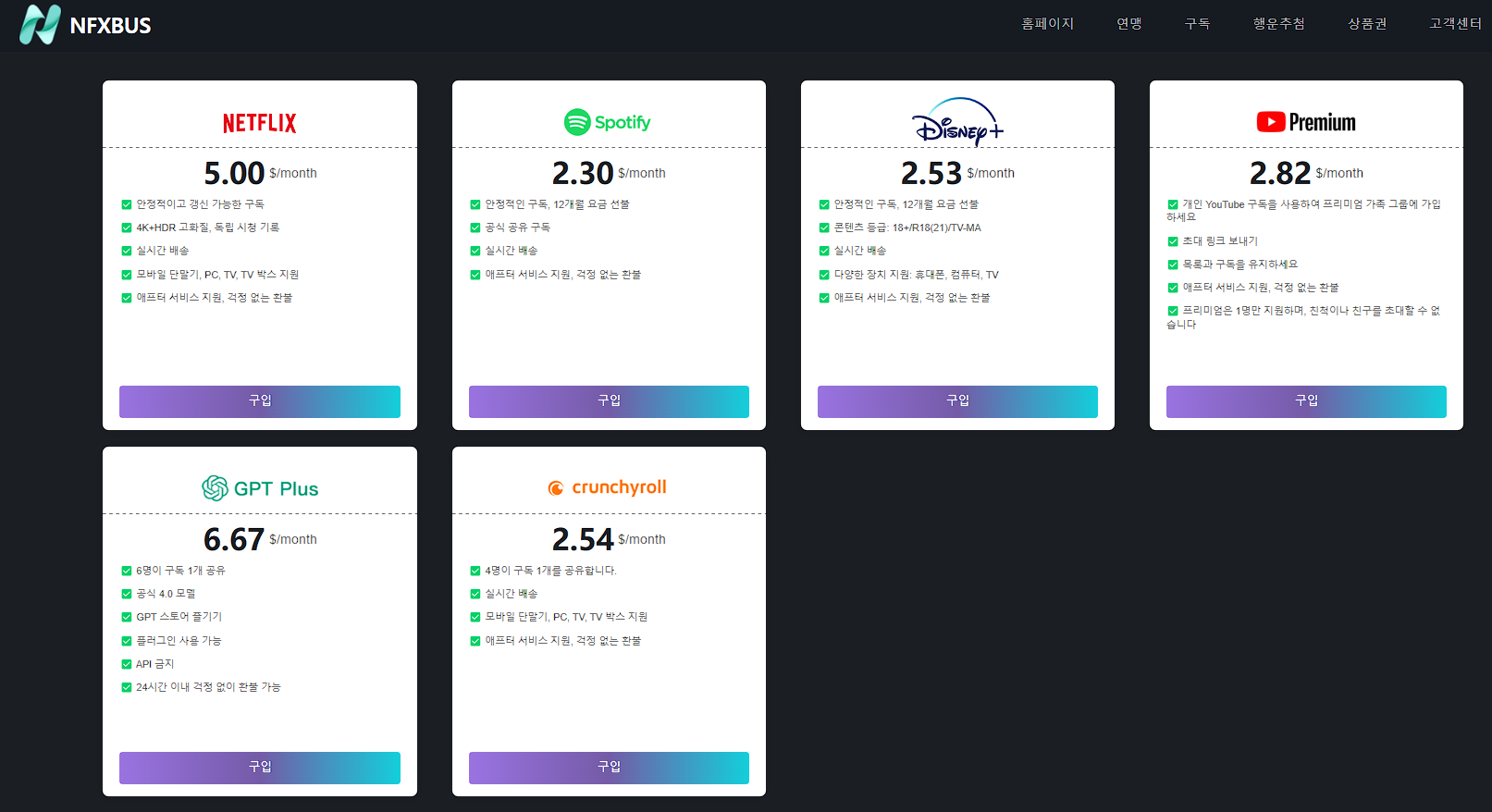Click the '$/month' label next to 6.67
The image size is (1492, 812).
point(293,539)
